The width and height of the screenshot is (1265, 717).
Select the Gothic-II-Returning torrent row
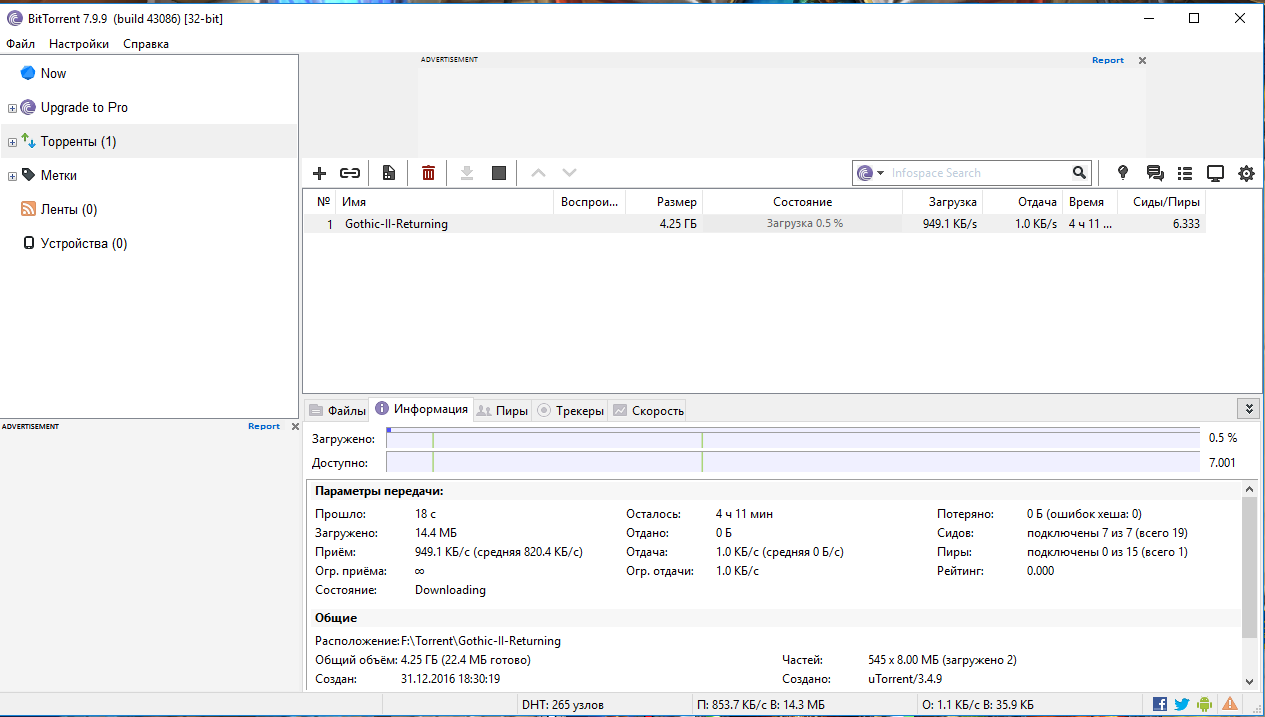(755, 224)
